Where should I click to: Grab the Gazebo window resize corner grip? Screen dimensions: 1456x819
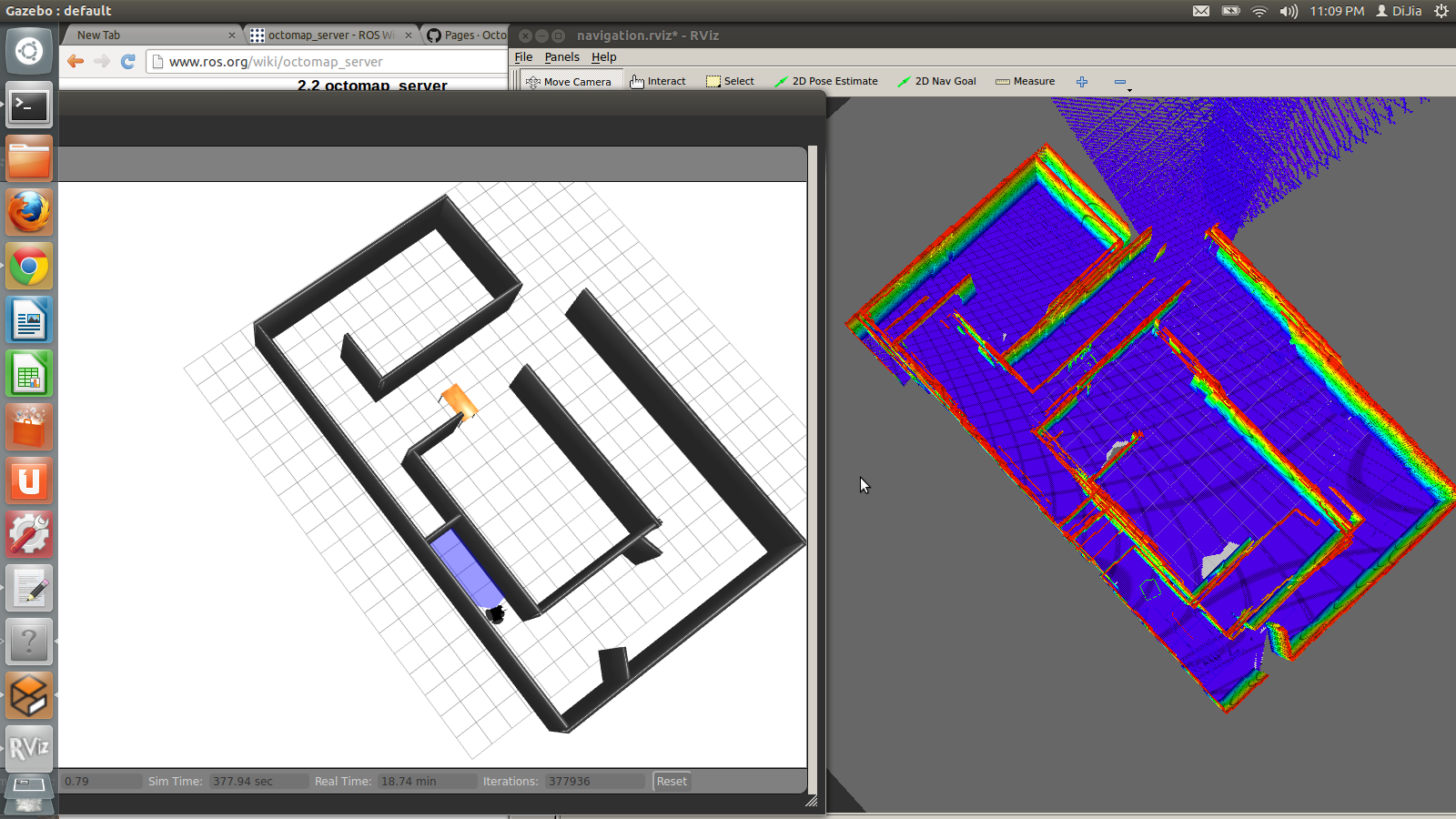click(x=811, y=801)
